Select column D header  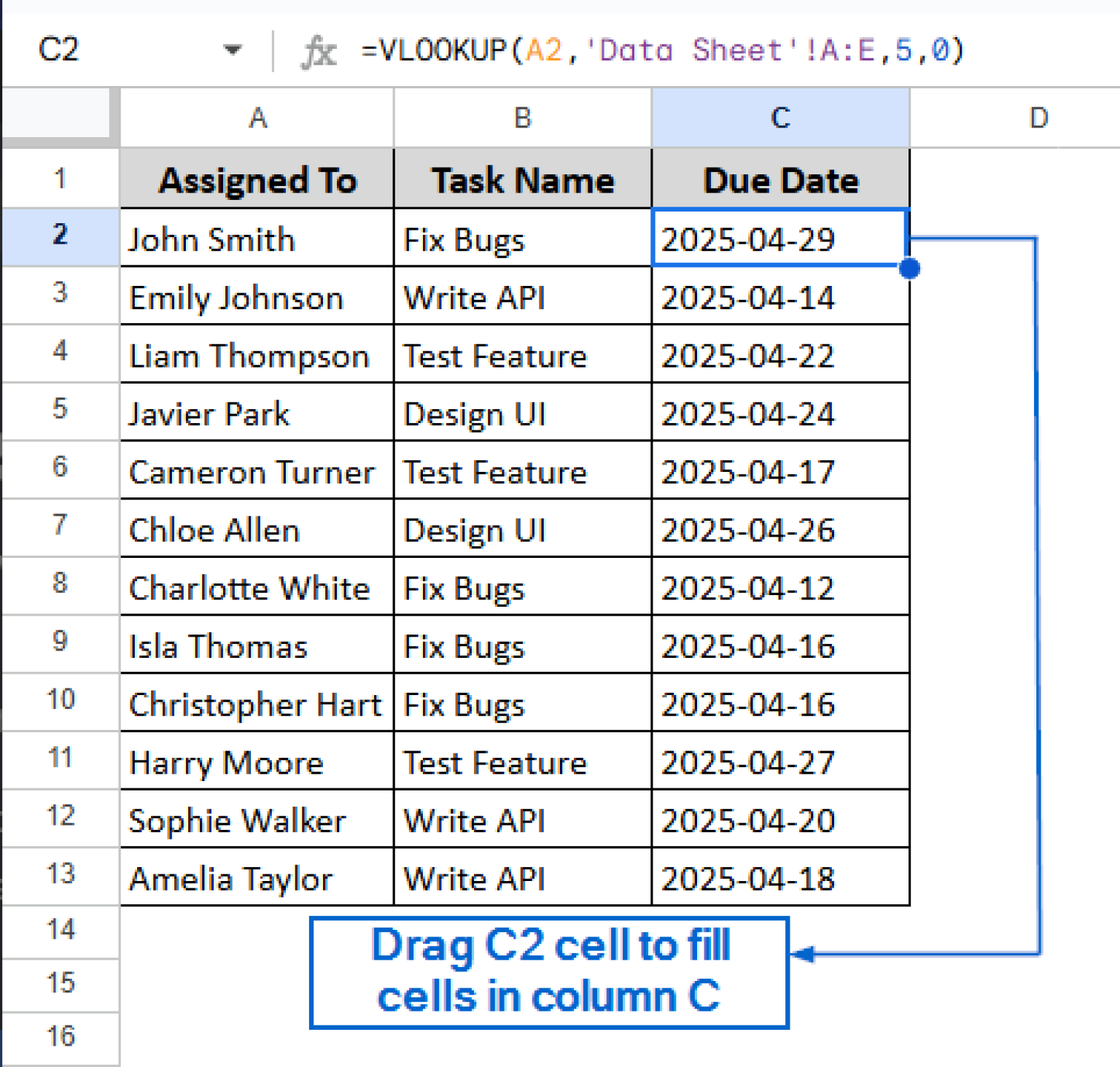pos(1038,117)
